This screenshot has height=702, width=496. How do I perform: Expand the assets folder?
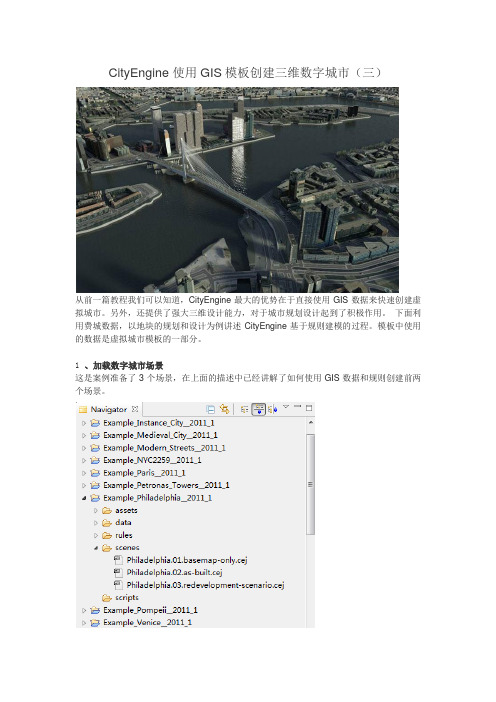[95, 510]
